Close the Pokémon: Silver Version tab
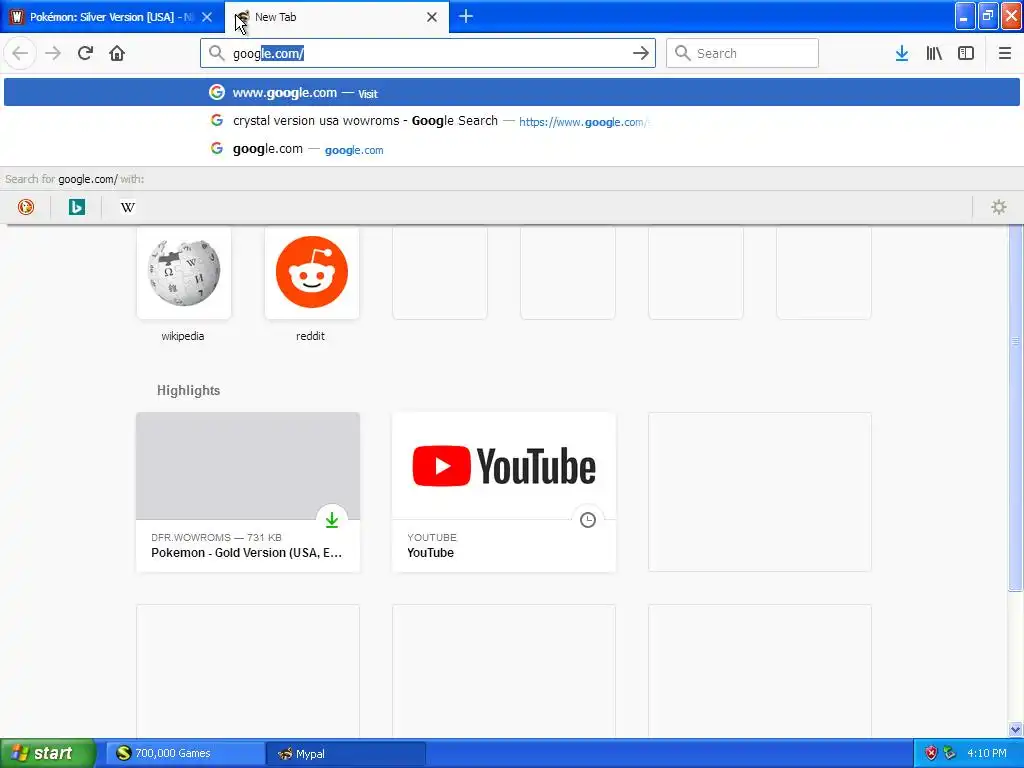1024x768 pixels. pos(207,17)
